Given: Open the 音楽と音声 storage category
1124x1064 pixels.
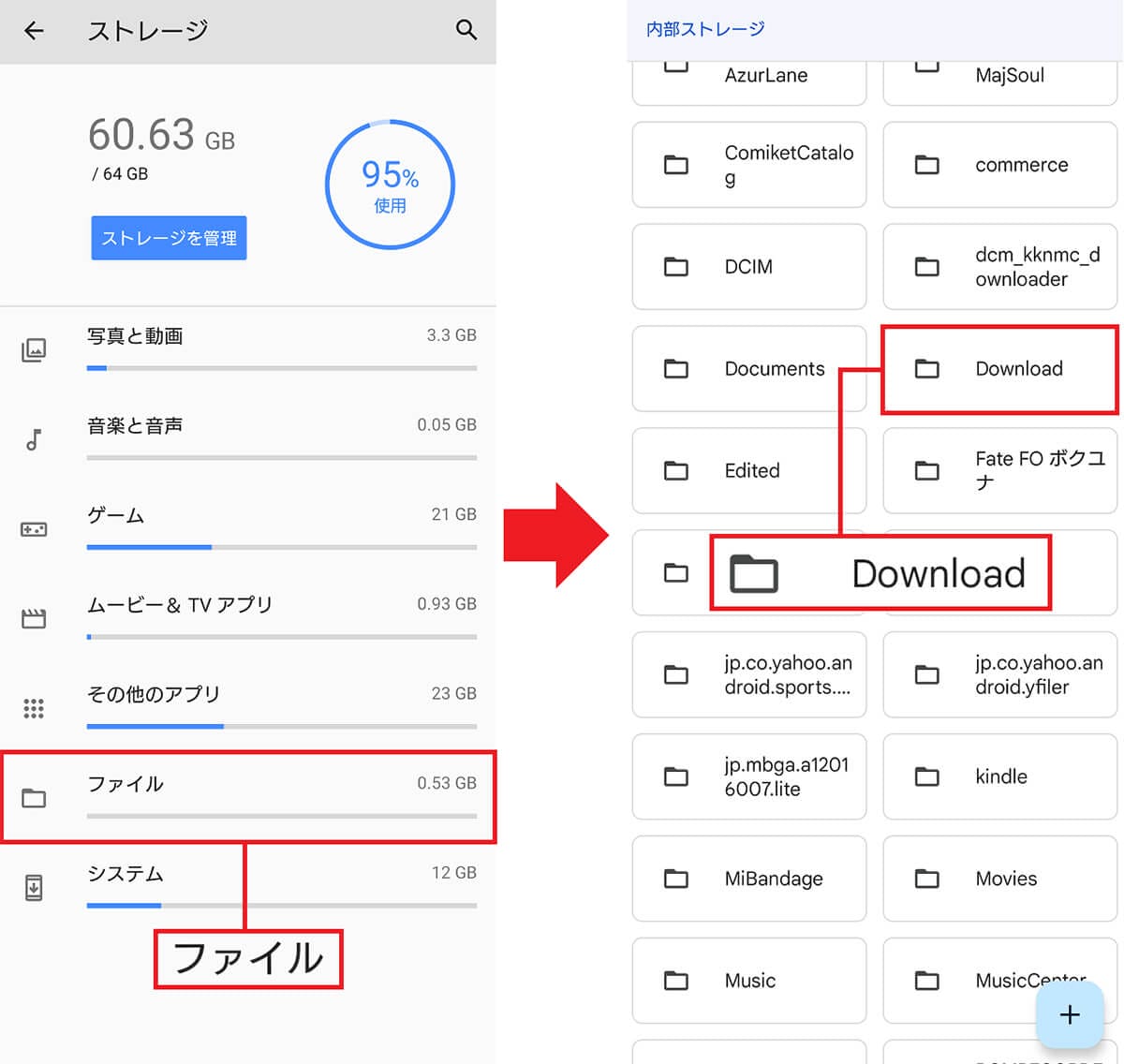Looking at the screenshot, I should tap(248, 439).
